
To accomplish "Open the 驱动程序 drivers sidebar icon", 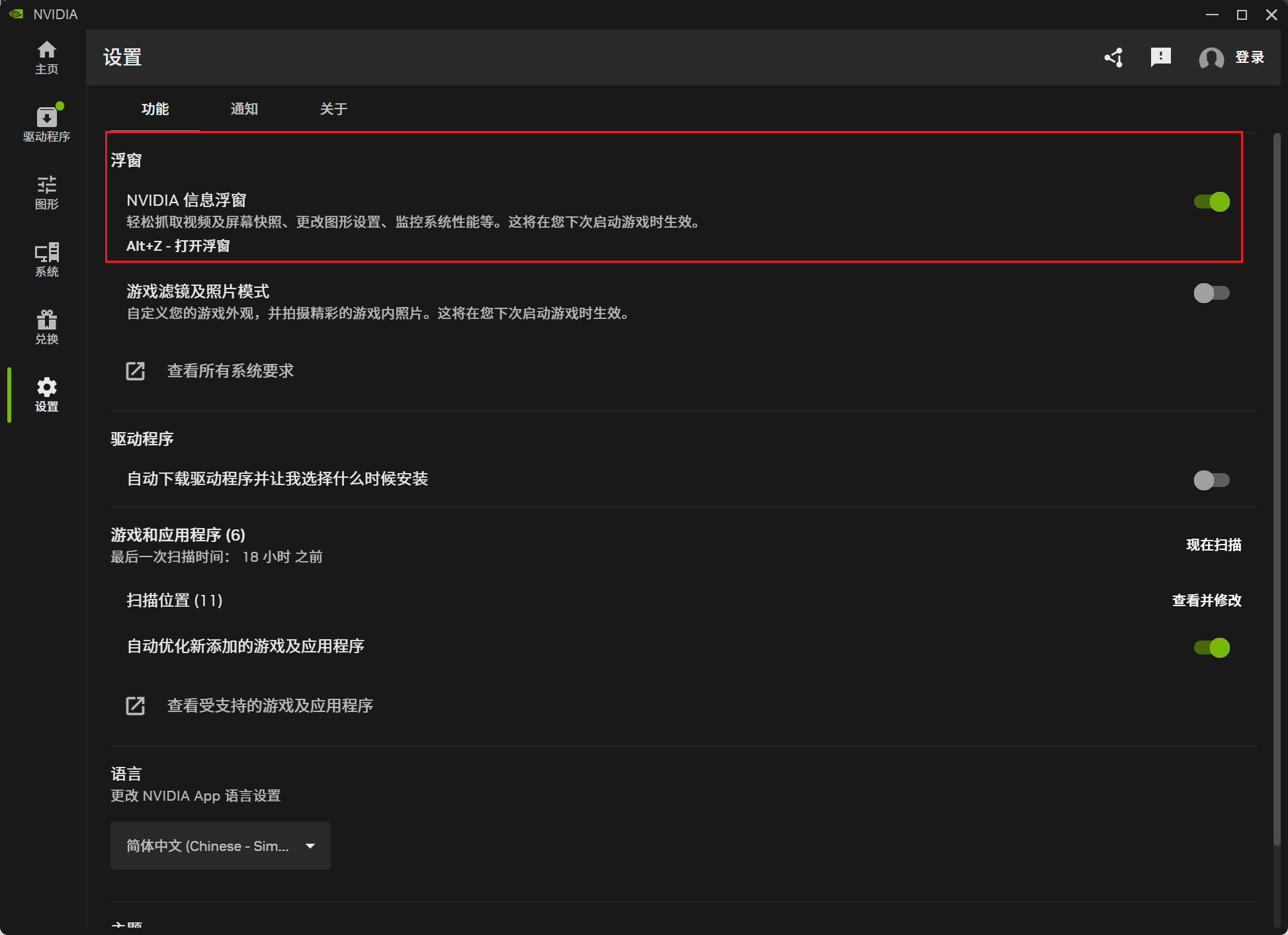I will coord(46,124).
